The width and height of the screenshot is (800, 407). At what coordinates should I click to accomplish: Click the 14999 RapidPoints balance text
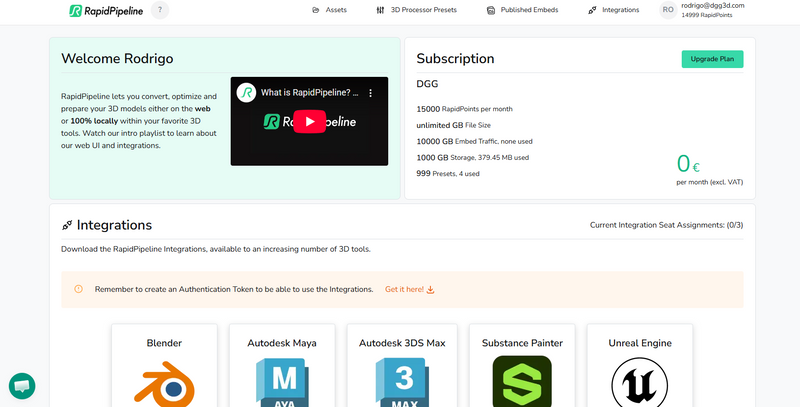(x=707, y=15)
